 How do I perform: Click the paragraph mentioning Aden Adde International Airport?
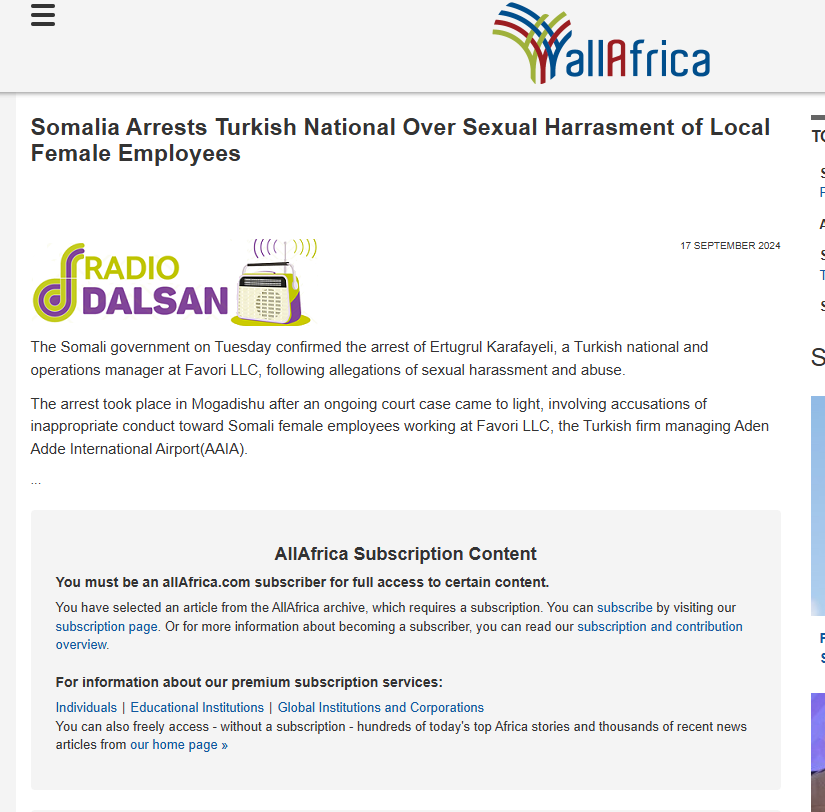tap(400, 426)
